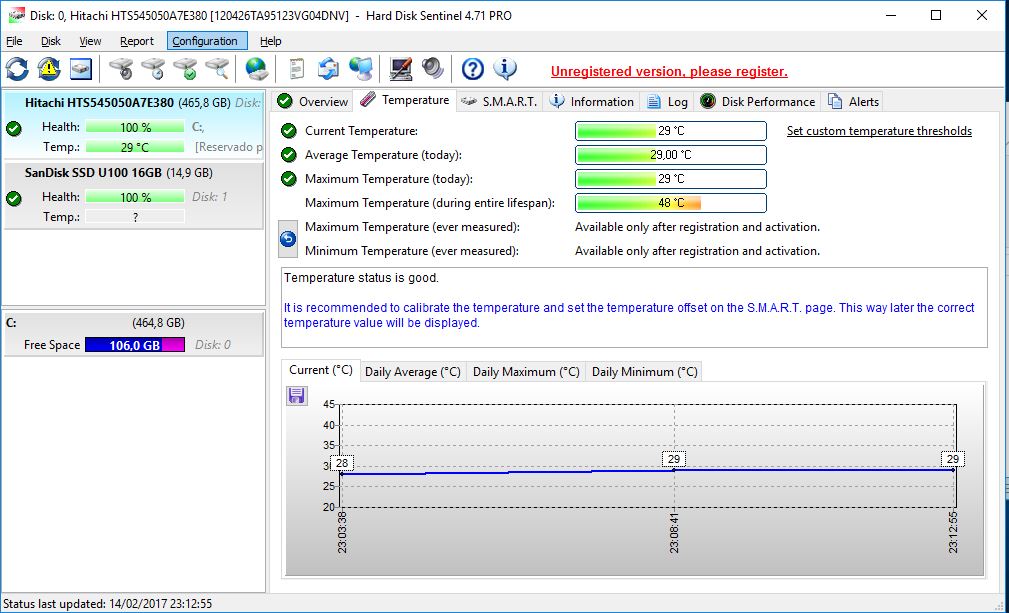Click the globe with disk toolbar icon

[257, 69]
